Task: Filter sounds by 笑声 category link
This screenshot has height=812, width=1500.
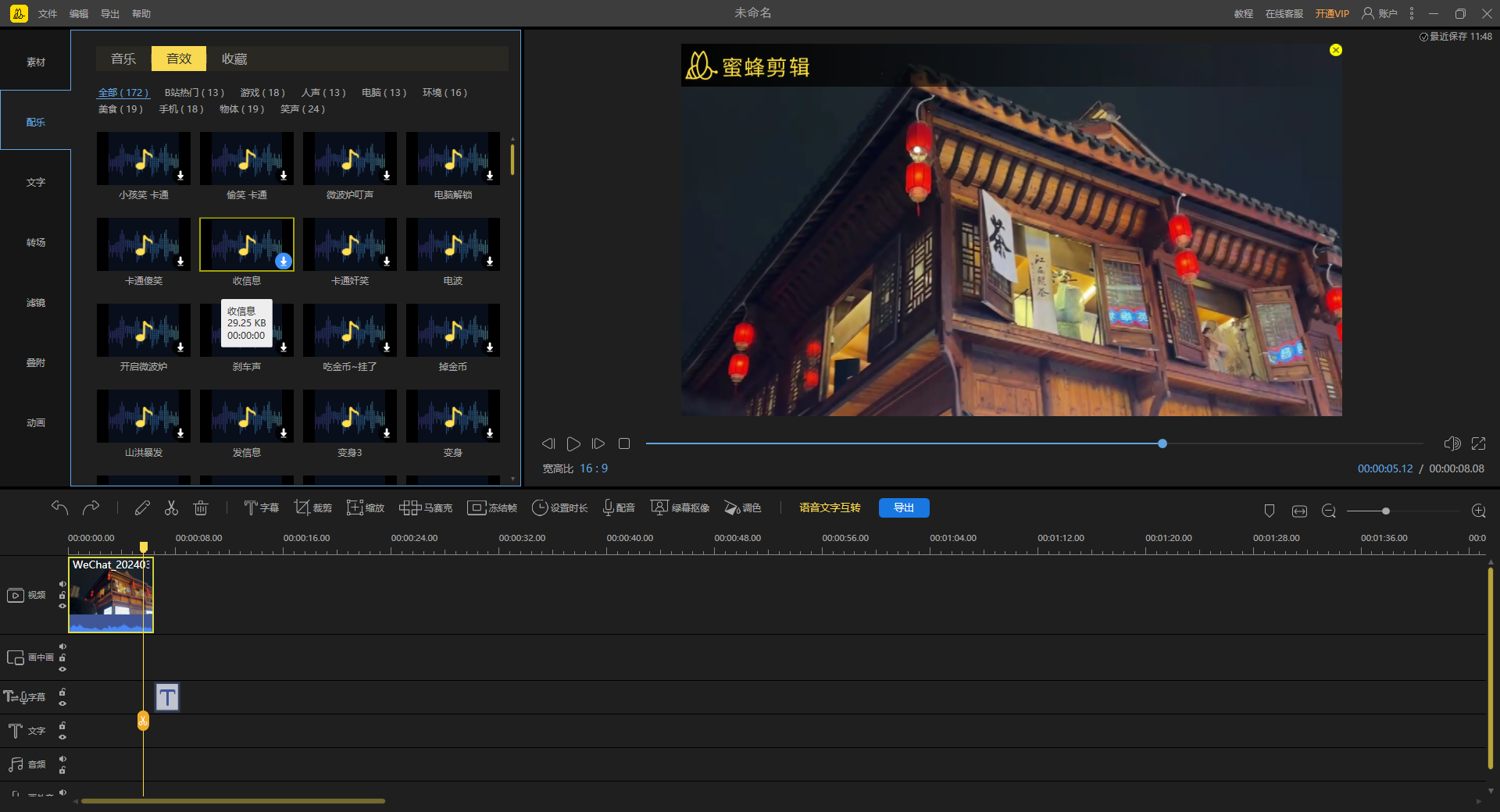Action: point(302,109)
